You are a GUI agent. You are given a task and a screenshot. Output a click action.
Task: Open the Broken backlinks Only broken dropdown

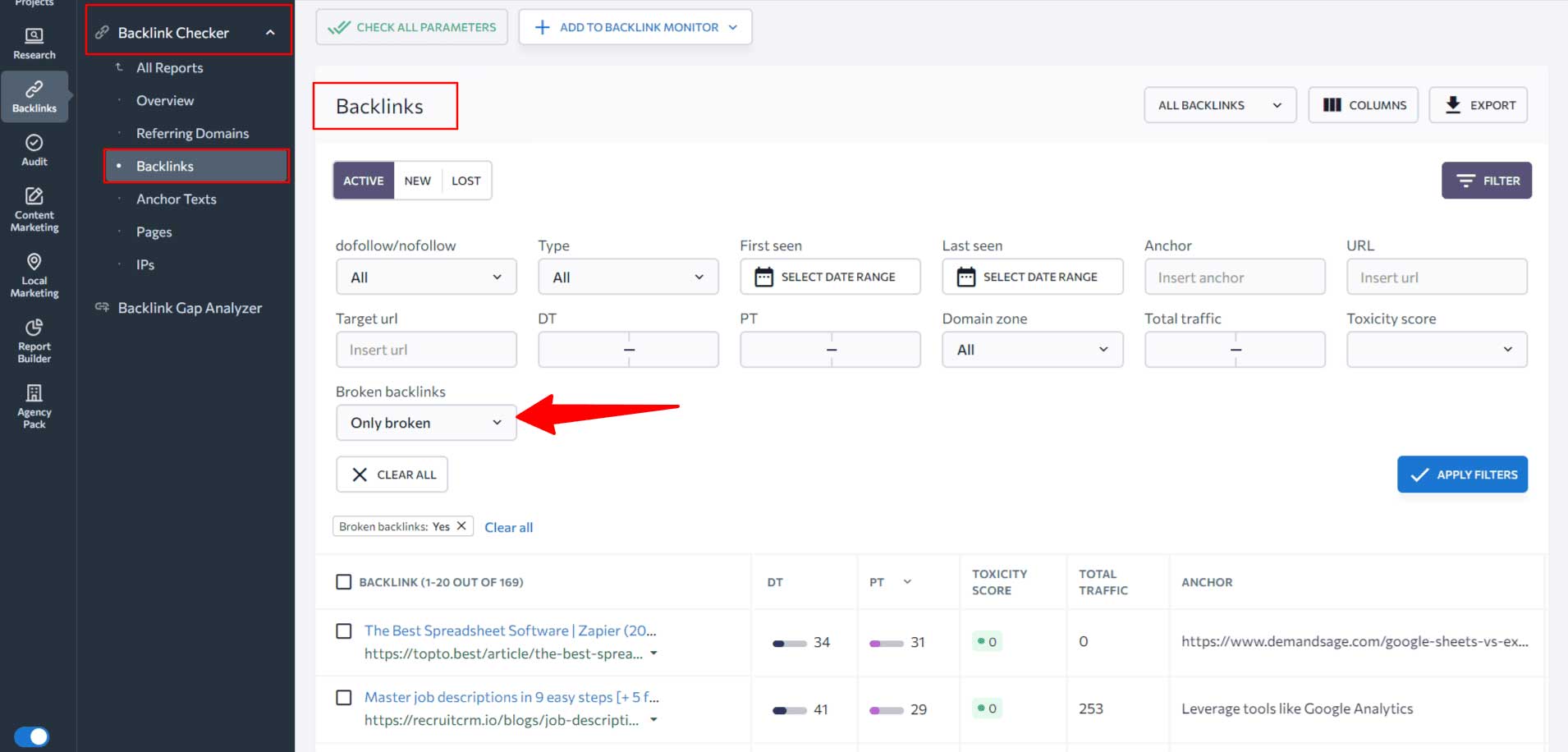pyautogui.click(x=426, y=422)
